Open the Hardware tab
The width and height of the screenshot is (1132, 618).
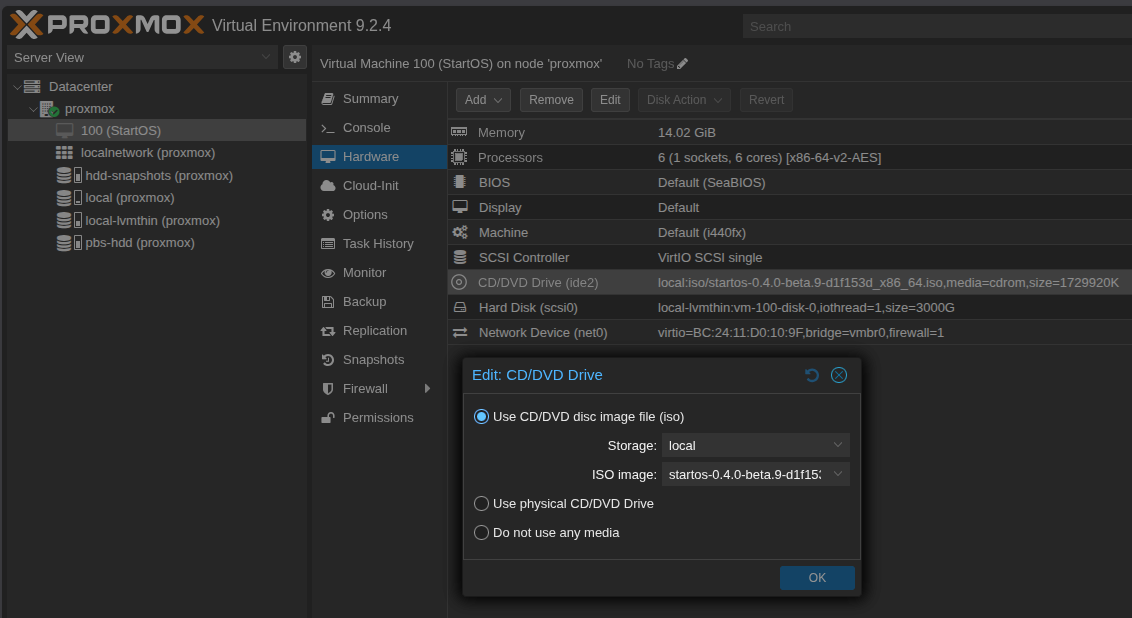(x=380, y=157)
